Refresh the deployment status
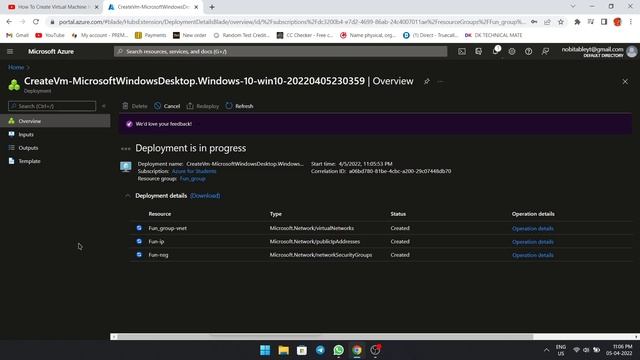 [x=240, y=106]
